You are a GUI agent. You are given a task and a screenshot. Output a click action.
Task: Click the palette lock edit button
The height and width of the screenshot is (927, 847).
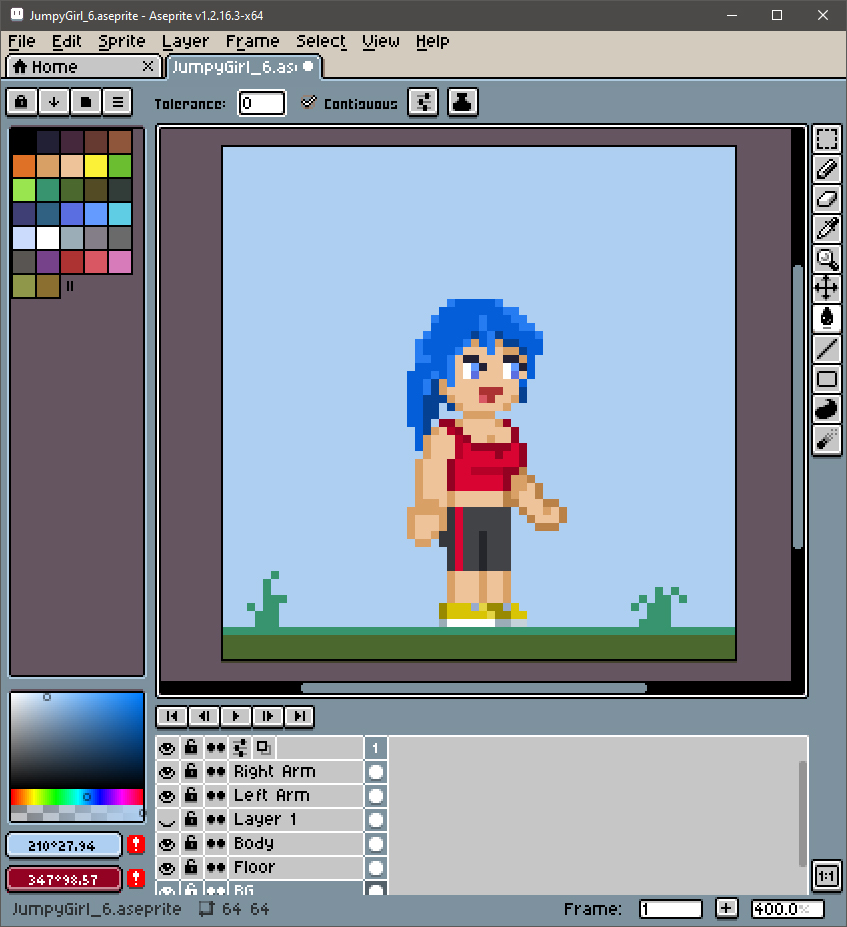21,102
